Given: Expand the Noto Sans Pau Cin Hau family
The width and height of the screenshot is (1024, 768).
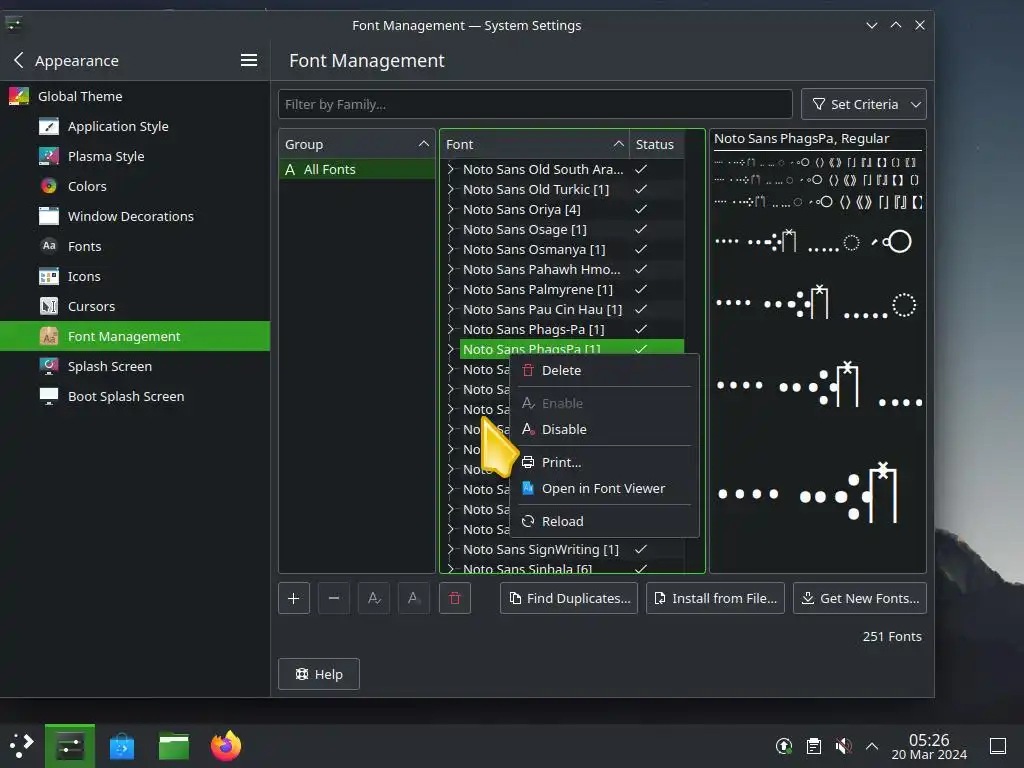Looking at the screenshot, I should point(451,310).
